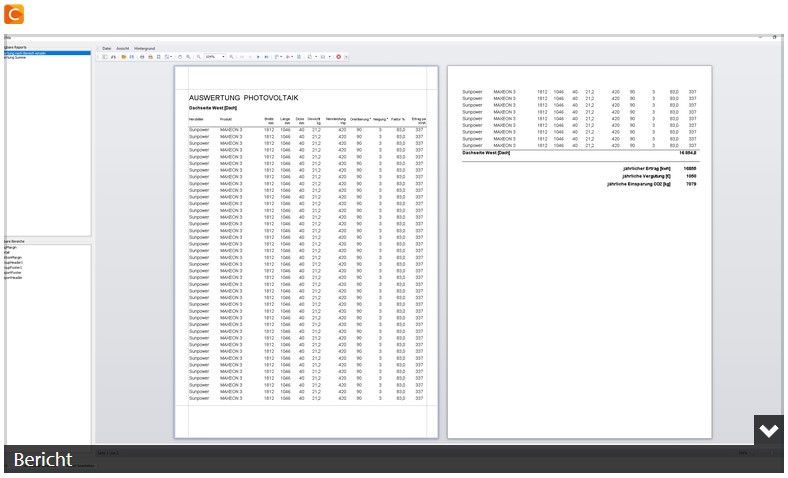Viewport: 788px width, 478px height.
Task: Select the GroupHeader1 area in lower list
Action: pos(14,262)
